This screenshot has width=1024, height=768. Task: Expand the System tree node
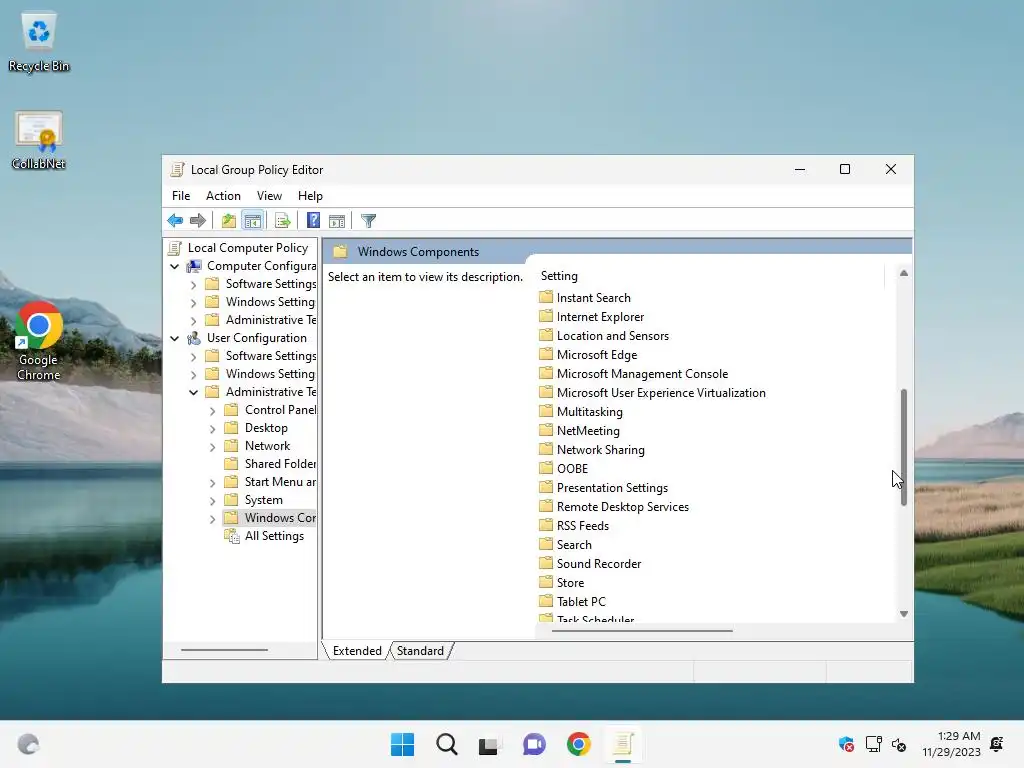[x=212, y=501]
